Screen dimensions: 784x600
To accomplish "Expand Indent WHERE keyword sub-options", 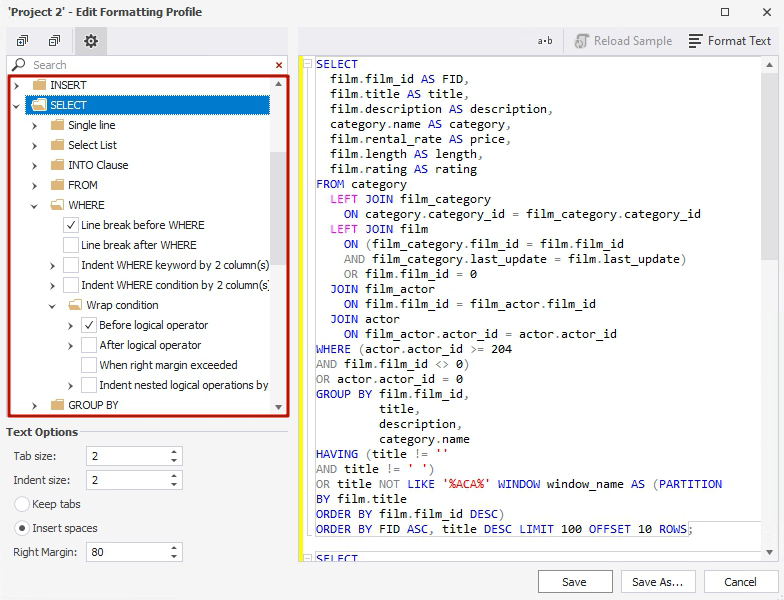I will pyautogui.click(x=52, y=266).
